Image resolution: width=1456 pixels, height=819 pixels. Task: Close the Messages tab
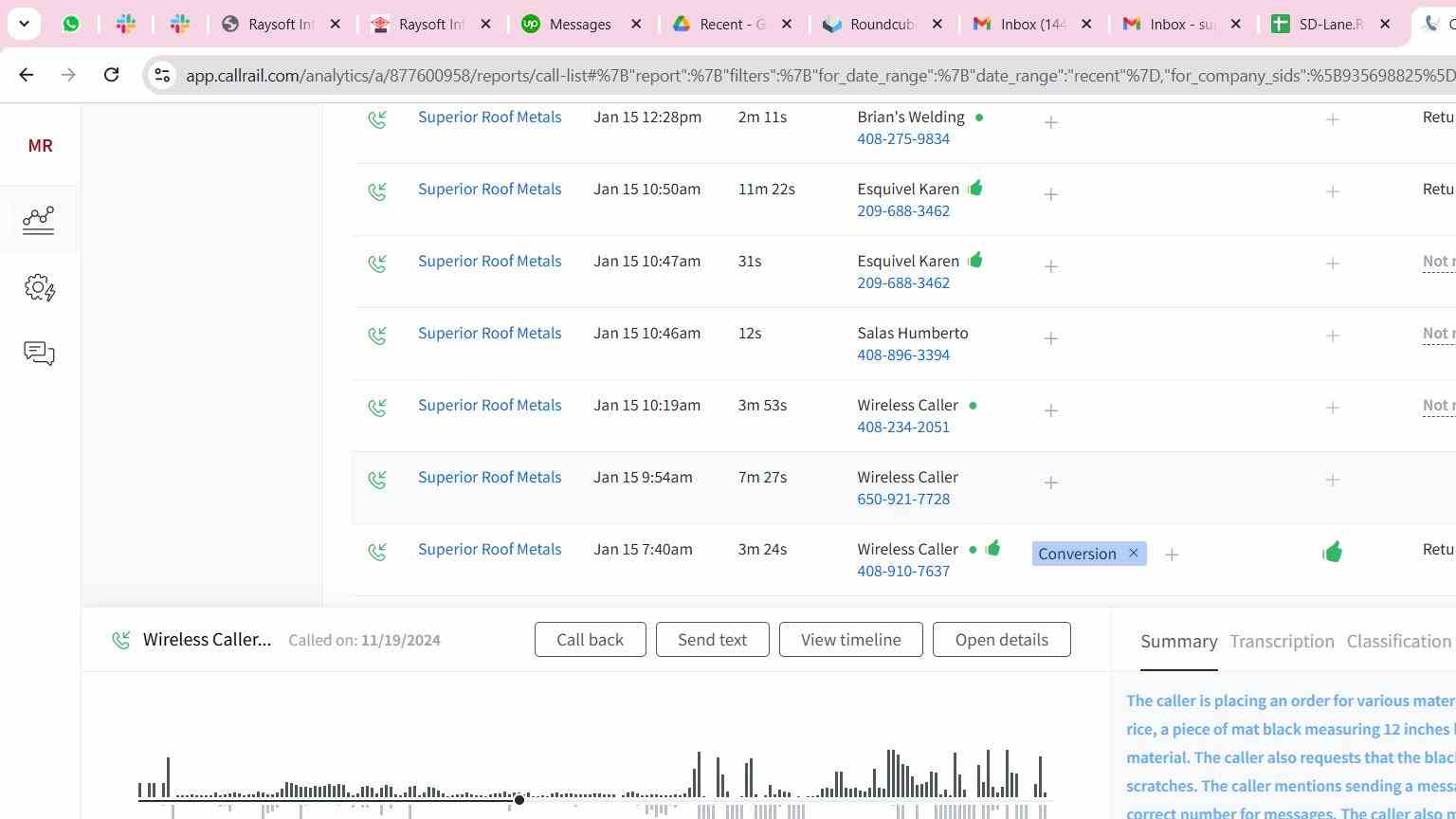[x=636, y=24]
